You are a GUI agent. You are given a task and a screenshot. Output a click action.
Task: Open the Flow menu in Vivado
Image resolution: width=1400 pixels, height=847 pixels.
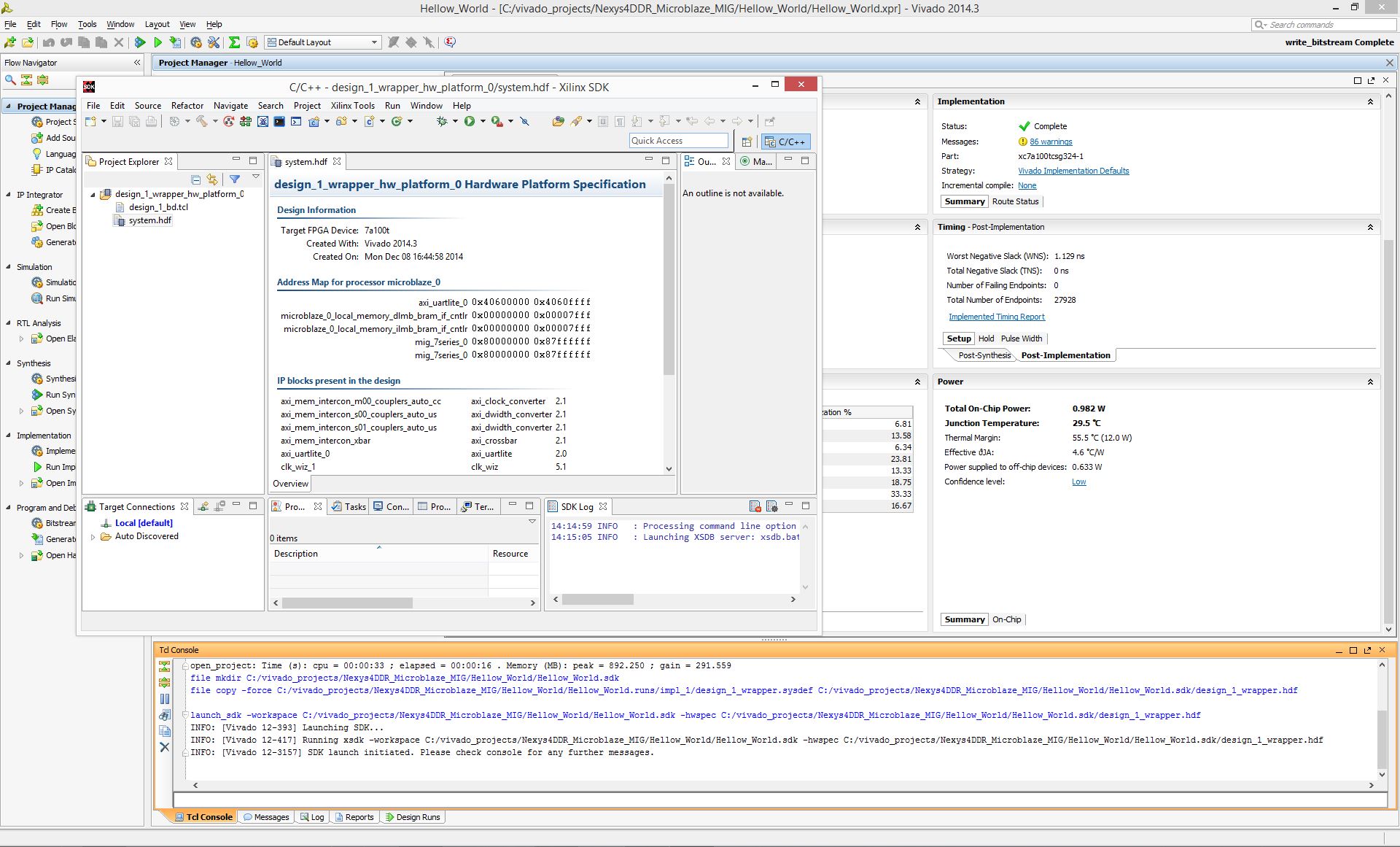click(59, 24)
